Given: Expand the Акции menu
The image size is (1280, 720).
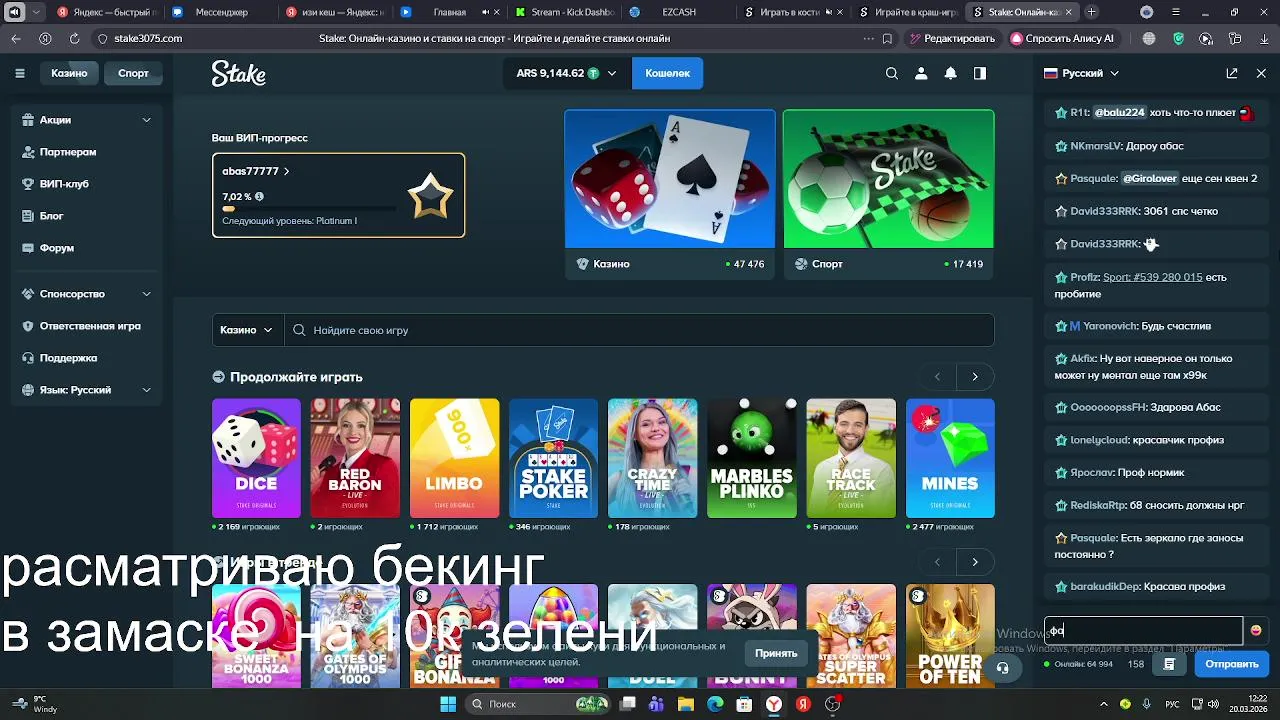Looking at the screenshot, I should coord(147,120).
